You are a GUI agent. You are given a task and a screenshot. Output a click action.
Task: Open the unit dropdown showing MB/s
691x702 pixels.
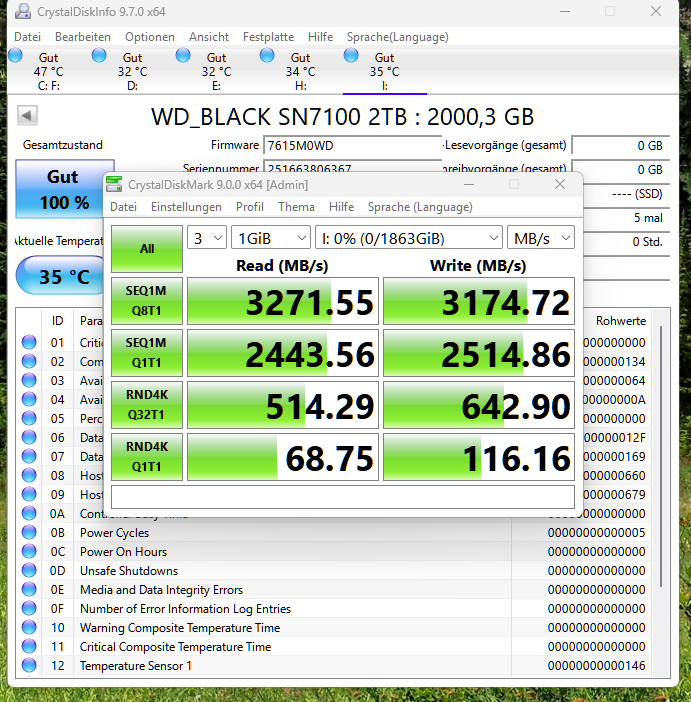click(541, 238)
